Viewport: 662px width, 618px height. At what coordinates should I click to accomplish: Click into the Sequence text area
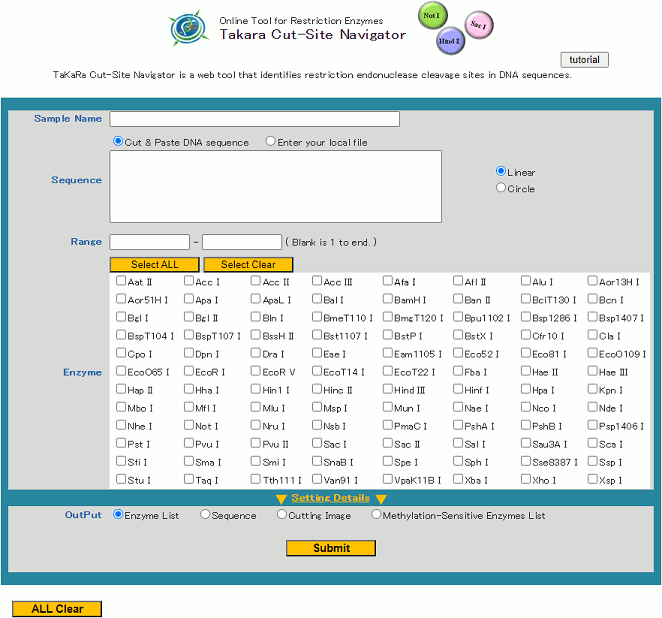pos(276,186)
